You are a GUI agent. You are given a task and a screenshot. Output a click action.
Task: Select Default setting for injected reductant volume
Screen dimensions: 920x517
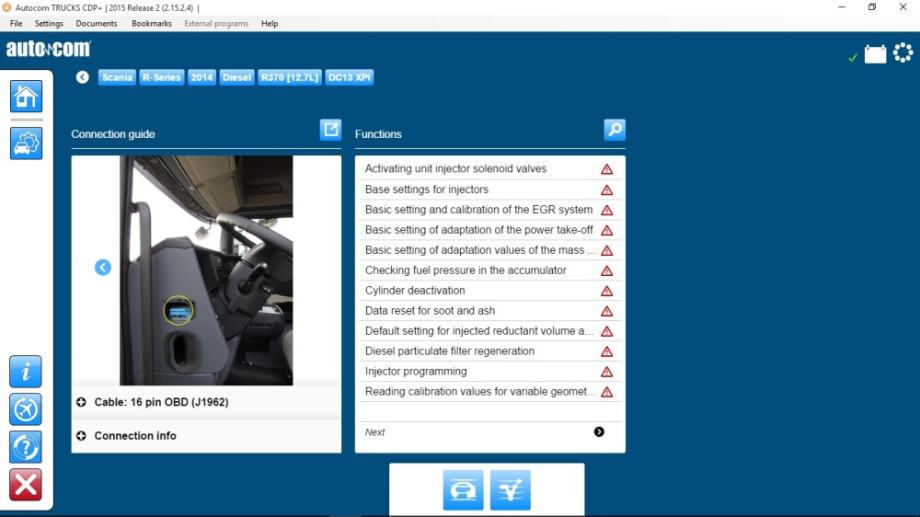(490, 331)
